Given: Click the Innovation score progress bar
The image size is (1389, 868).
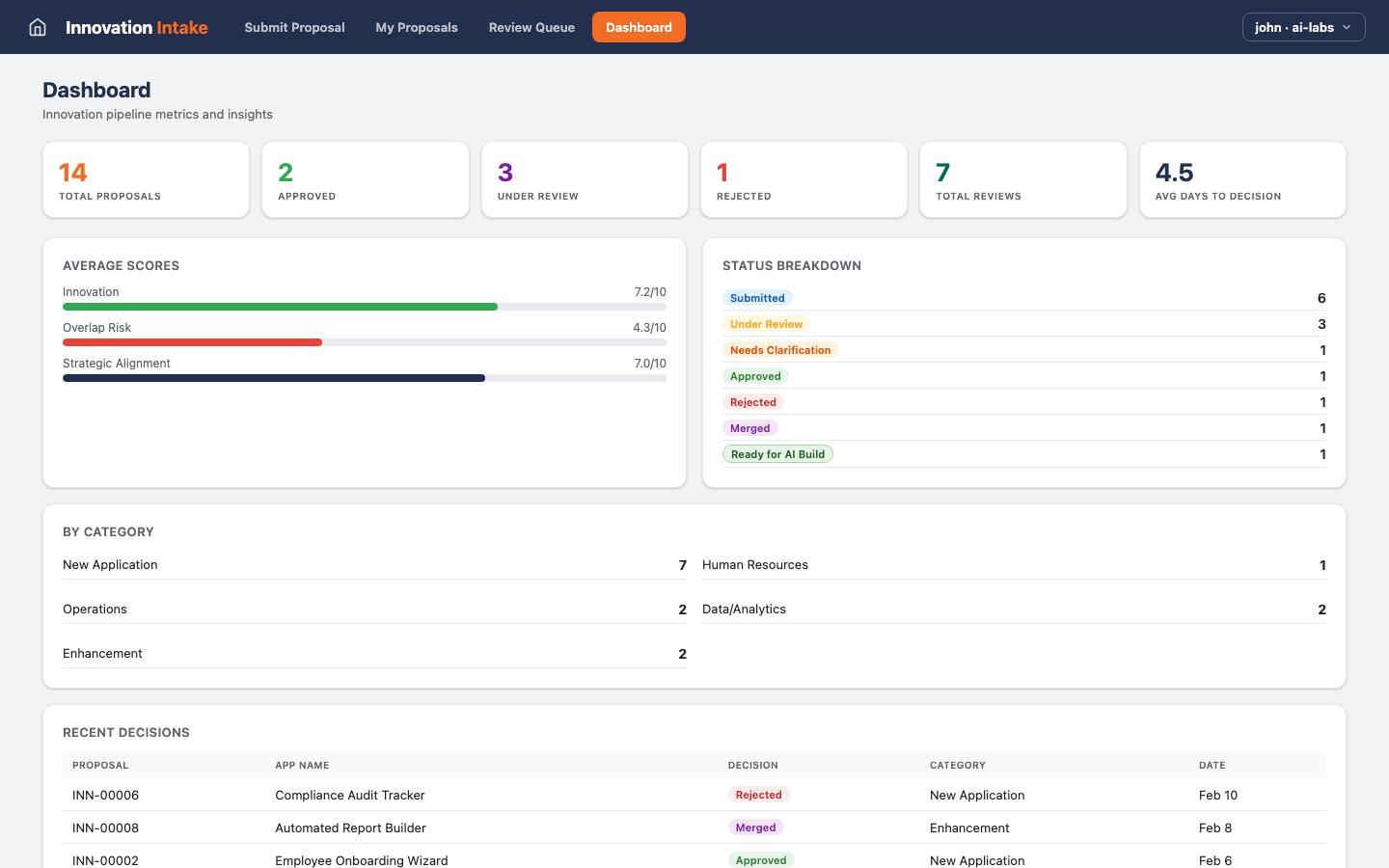Looking at the screenshot, I should [x=280, y=306].
